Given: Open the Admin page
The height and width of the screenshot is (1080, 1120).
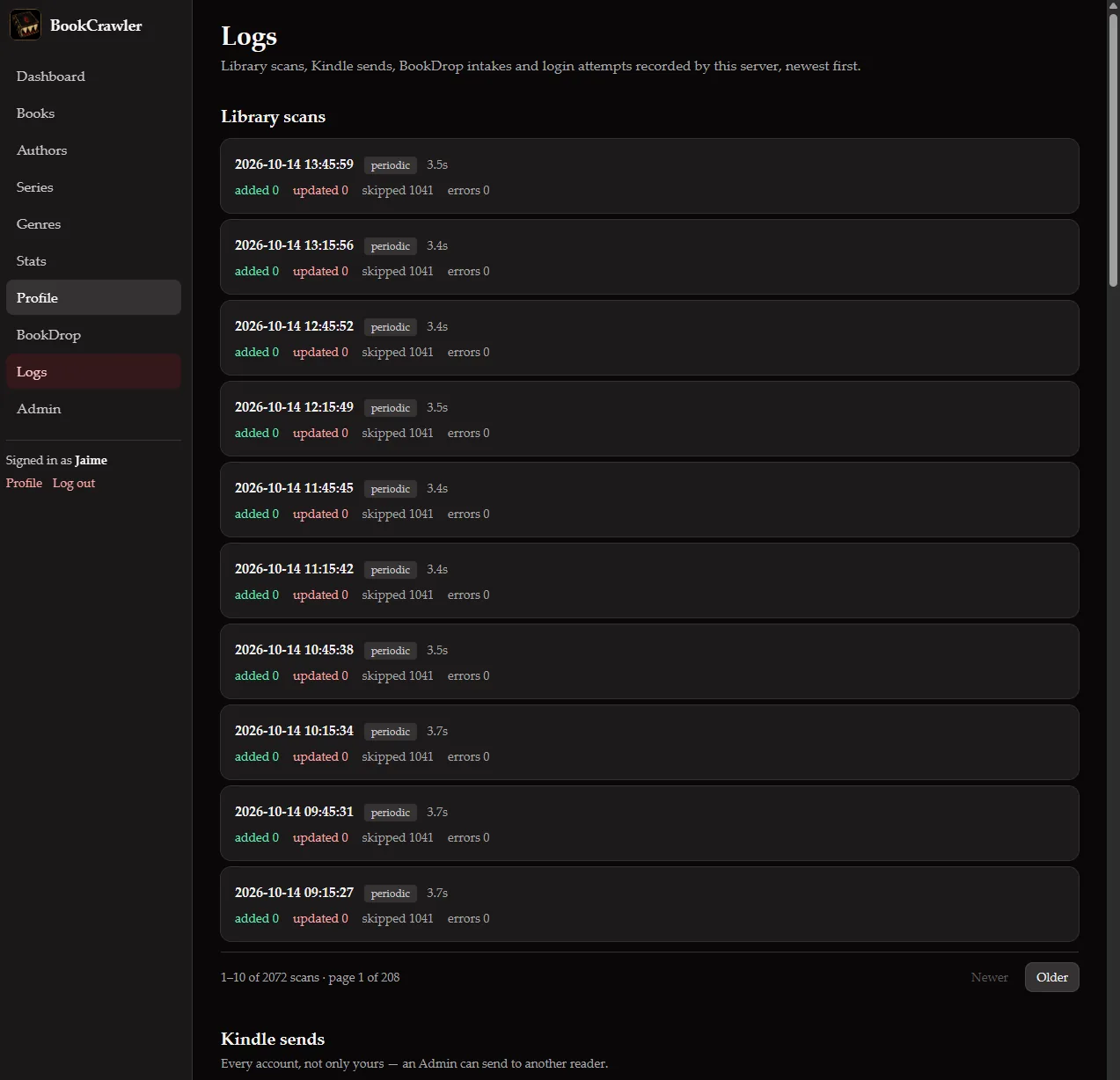Looking at the screenshot, I should pos(93,409).
